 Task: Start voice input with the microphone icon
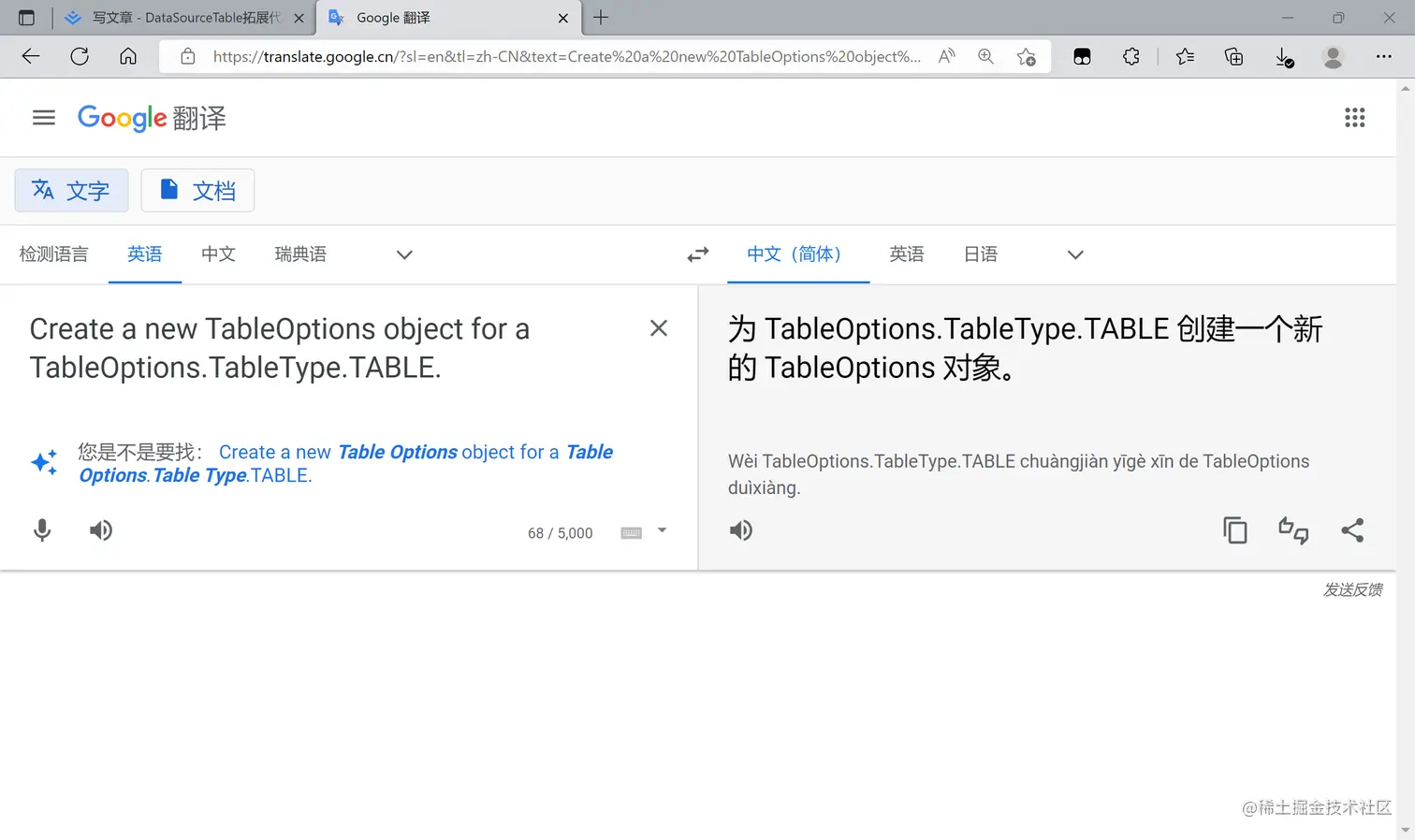(42, 530)
